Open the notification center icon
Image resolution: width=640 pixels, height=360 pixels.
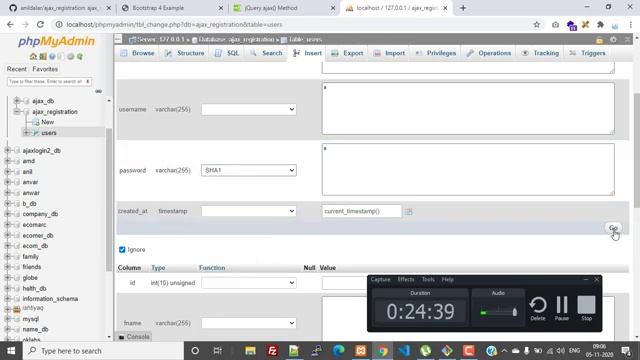click(626, 351)
